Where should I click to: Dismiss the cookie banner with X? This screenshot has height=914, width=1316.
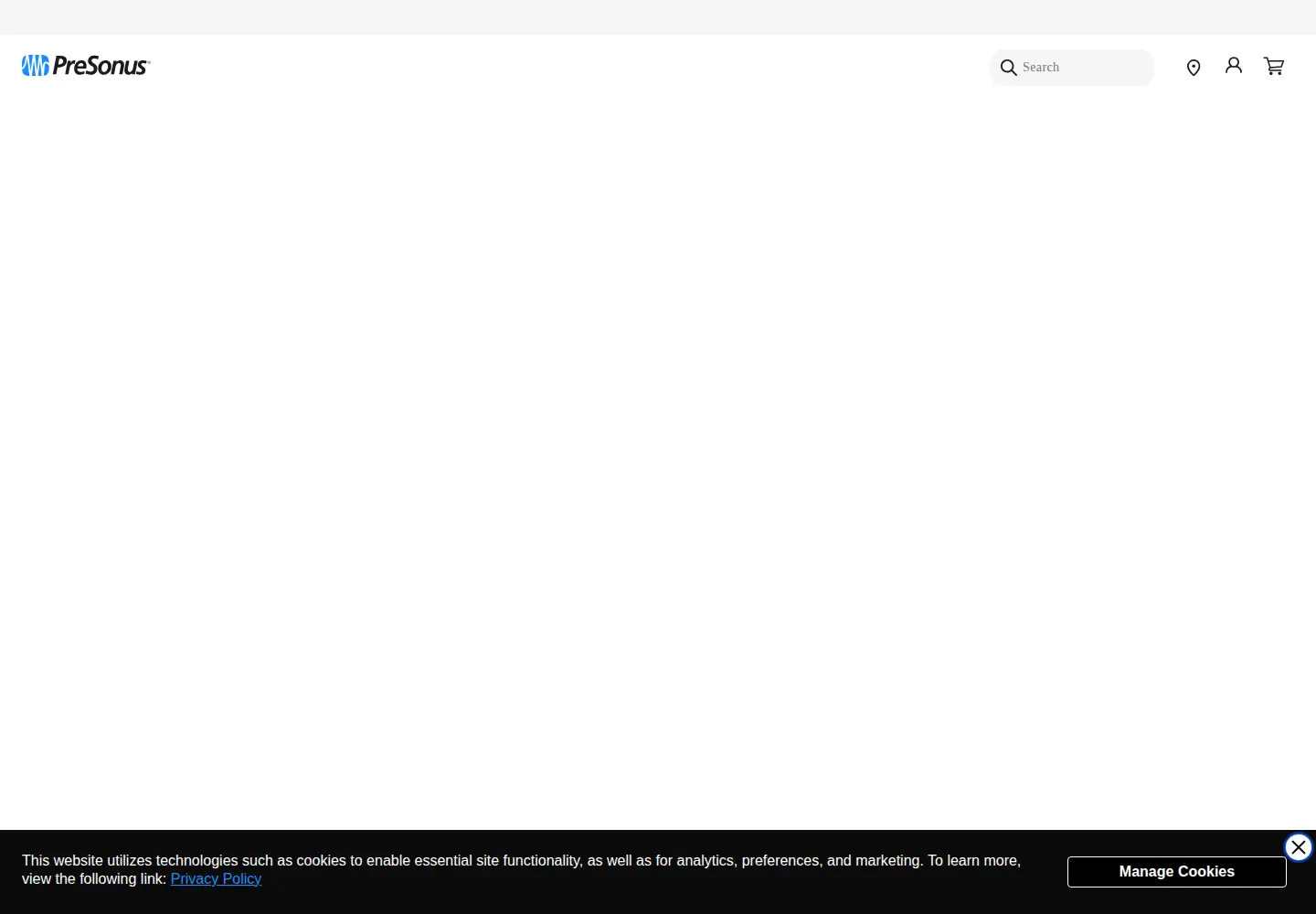(1299, 847)
